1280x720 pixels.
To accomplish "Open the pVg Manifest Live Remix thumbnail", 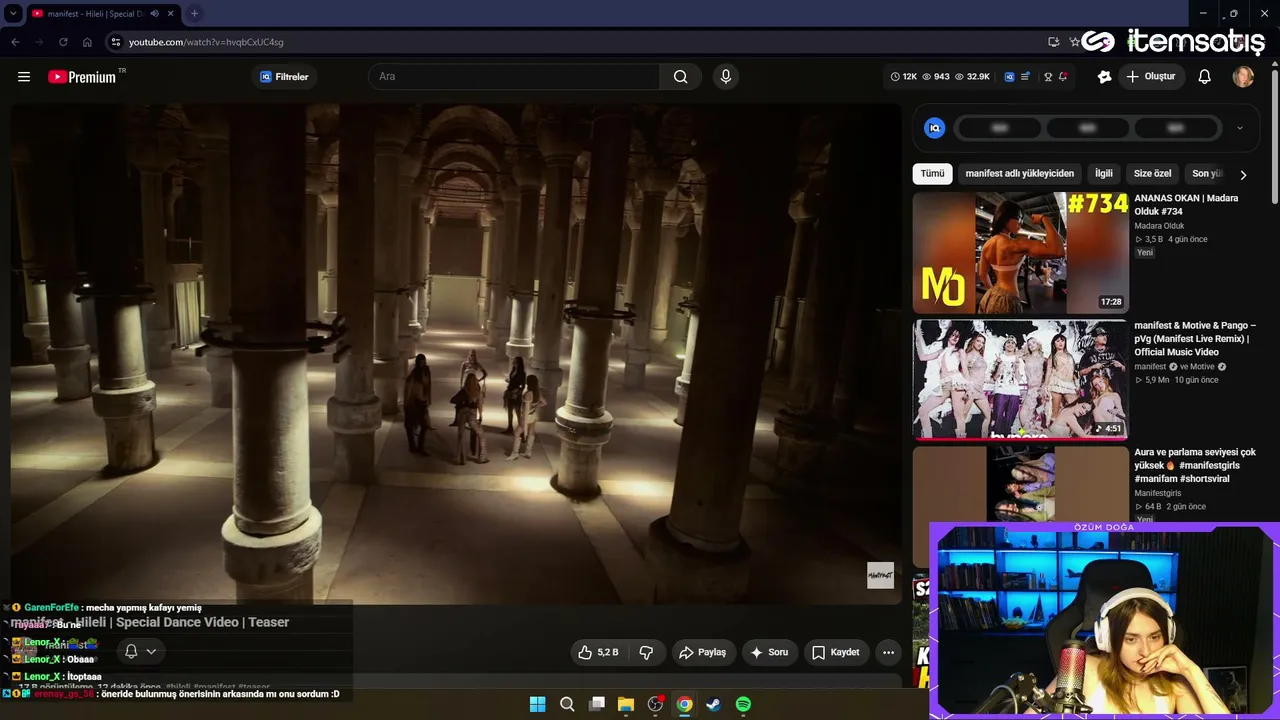I will click(x=1020, y=380).
